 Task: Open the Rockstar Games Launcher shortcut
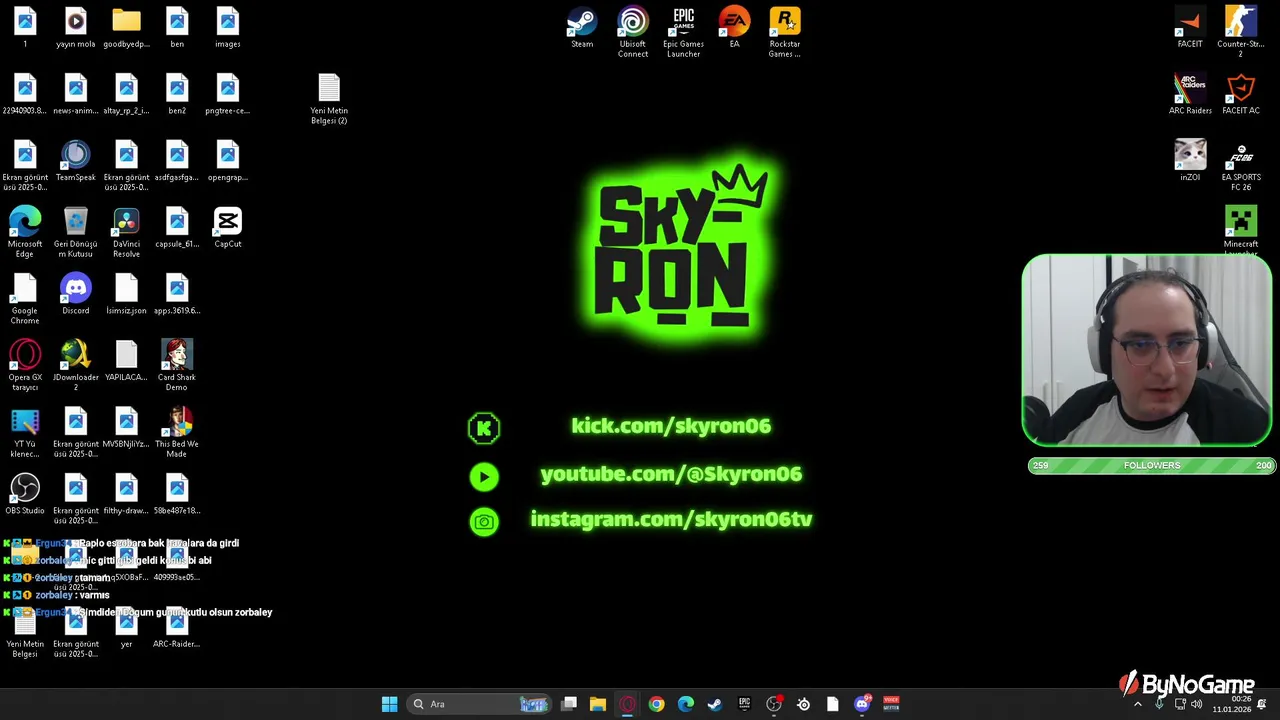(785, 33)
